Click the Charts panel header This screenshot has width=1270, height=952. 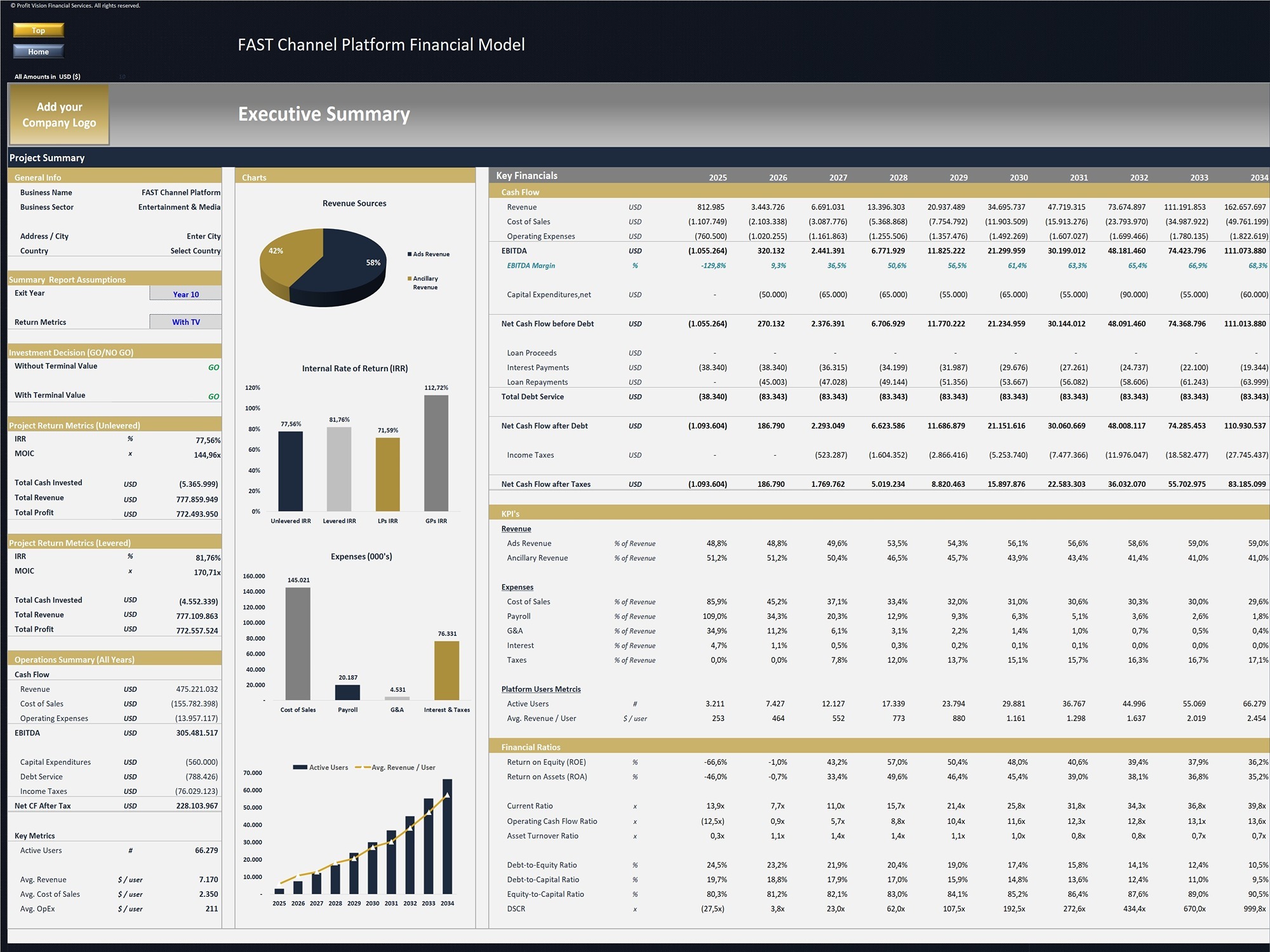pyautogui.click(x=254, y=177)
